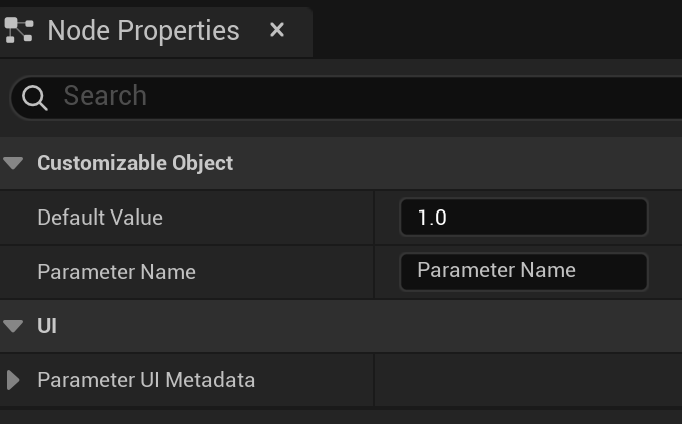
Task: Select the Node Properties tab
Action: (x=144, y=30)
